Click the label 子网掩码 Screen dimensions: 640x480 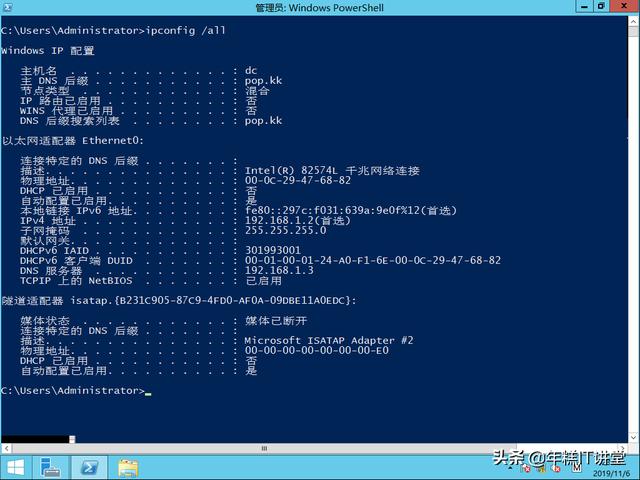point(45,231)
